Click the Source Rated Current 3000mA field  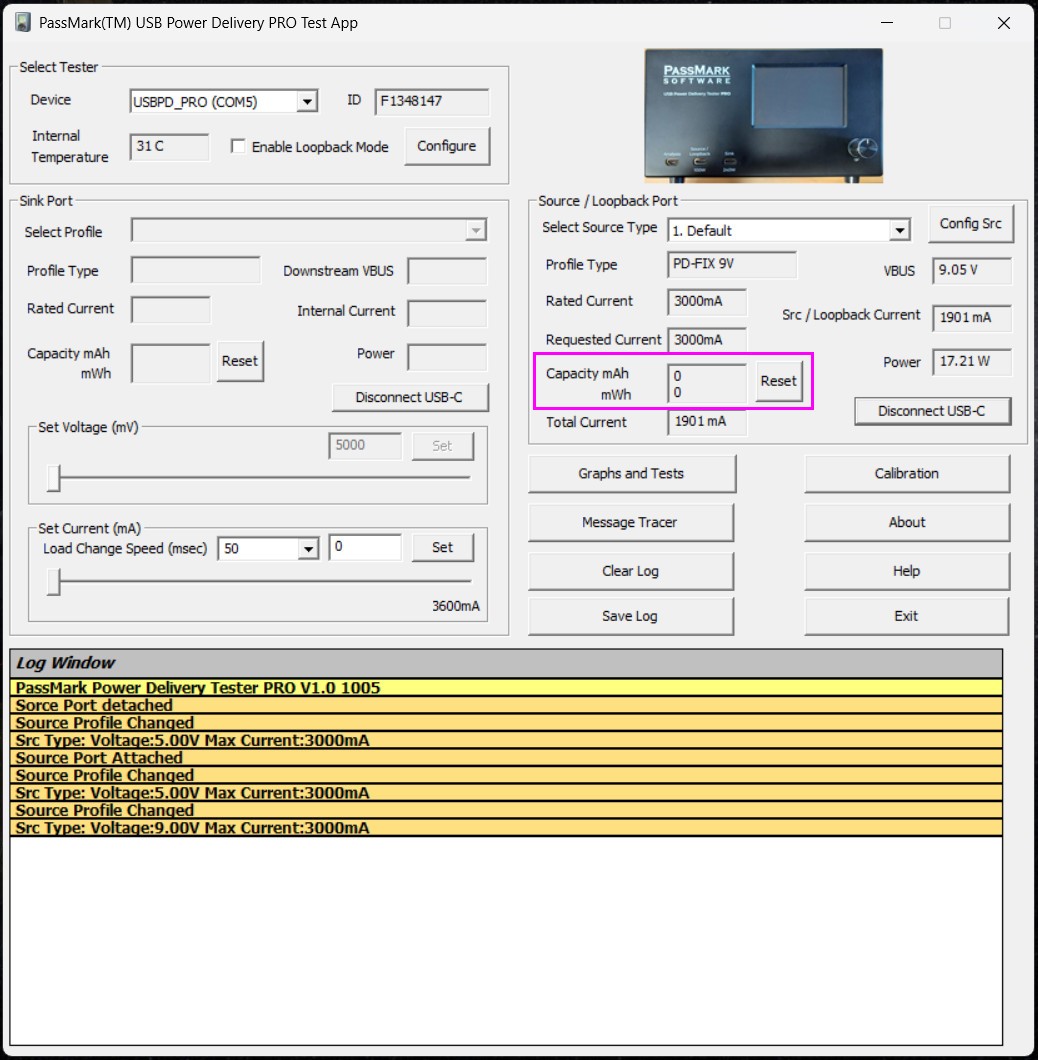coord(707,302)
